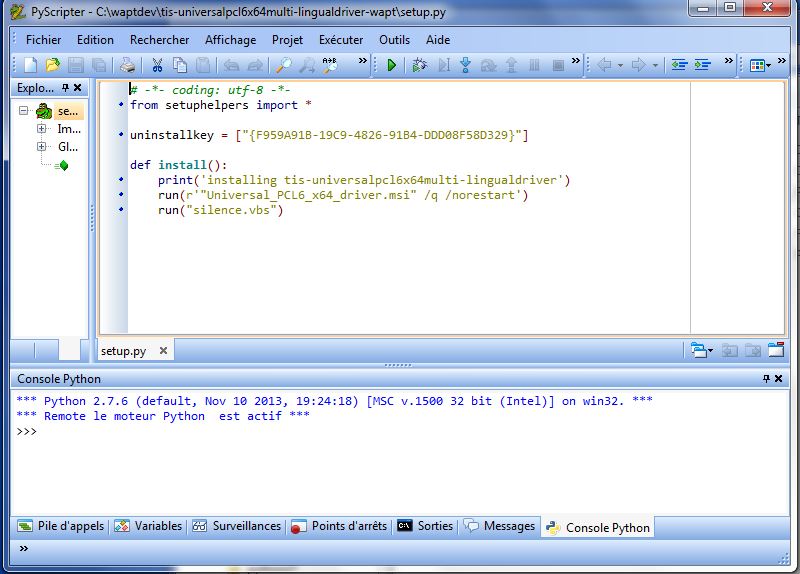Screen dimensions: 800x574
Task: Open Find with the magnifier icon
Action: click(284, 65)
